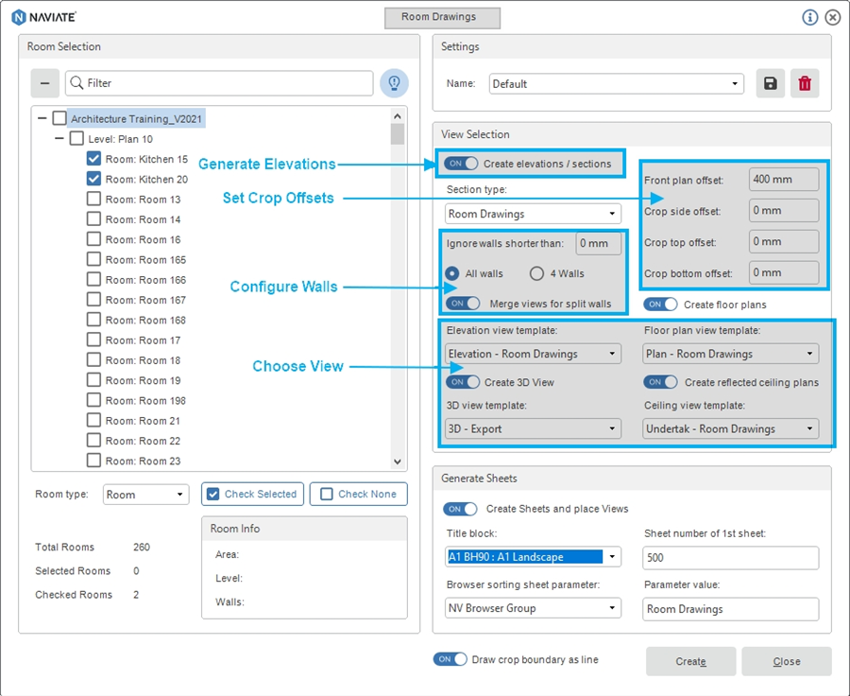The height and width of the screenshot is (696, 850).
Task: Select the 4 Walls radio button
Action: (x=537, y=273)
